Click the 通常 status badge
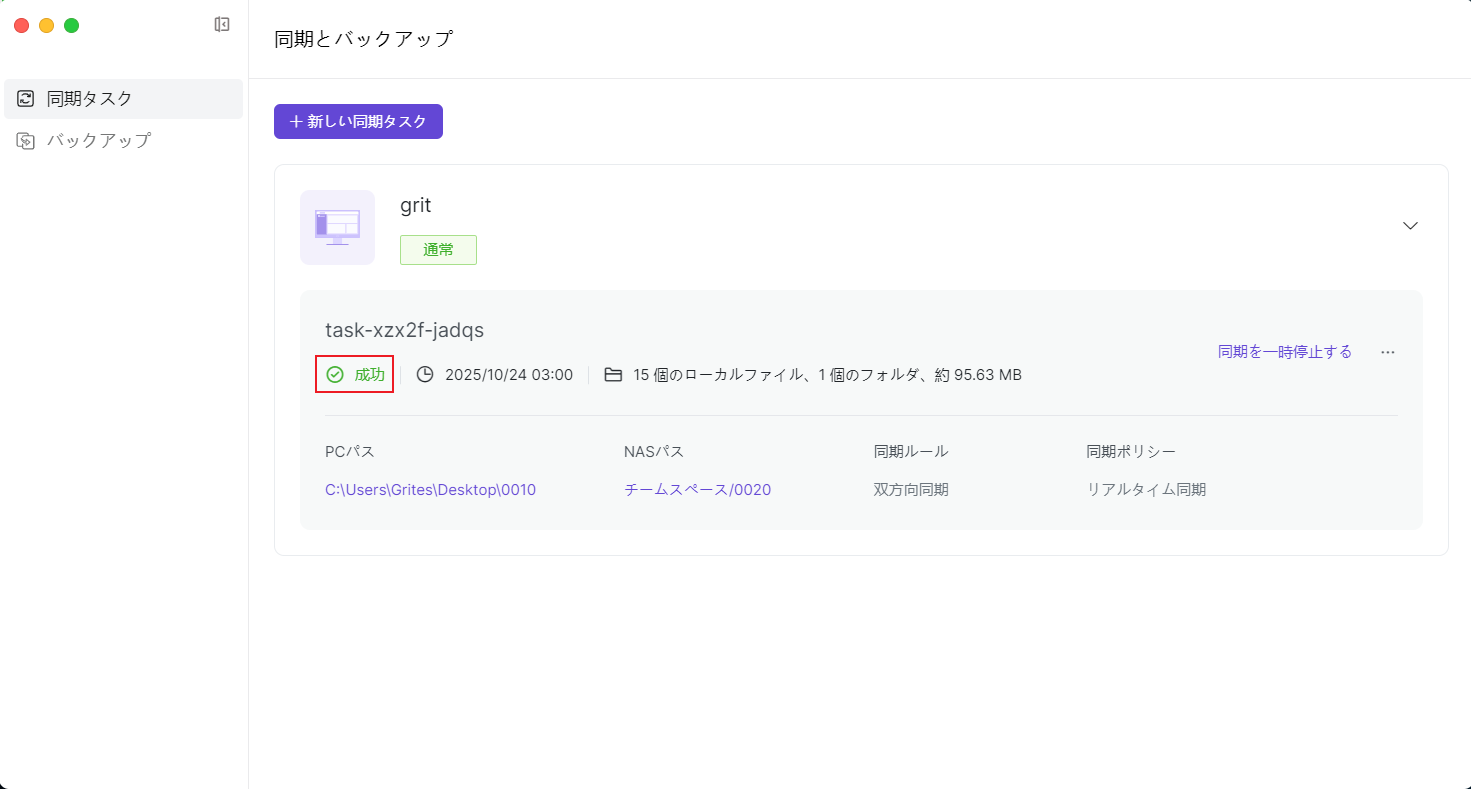Image resolution: width=1471 pixels, height=789 pixels. click(438, 250)
